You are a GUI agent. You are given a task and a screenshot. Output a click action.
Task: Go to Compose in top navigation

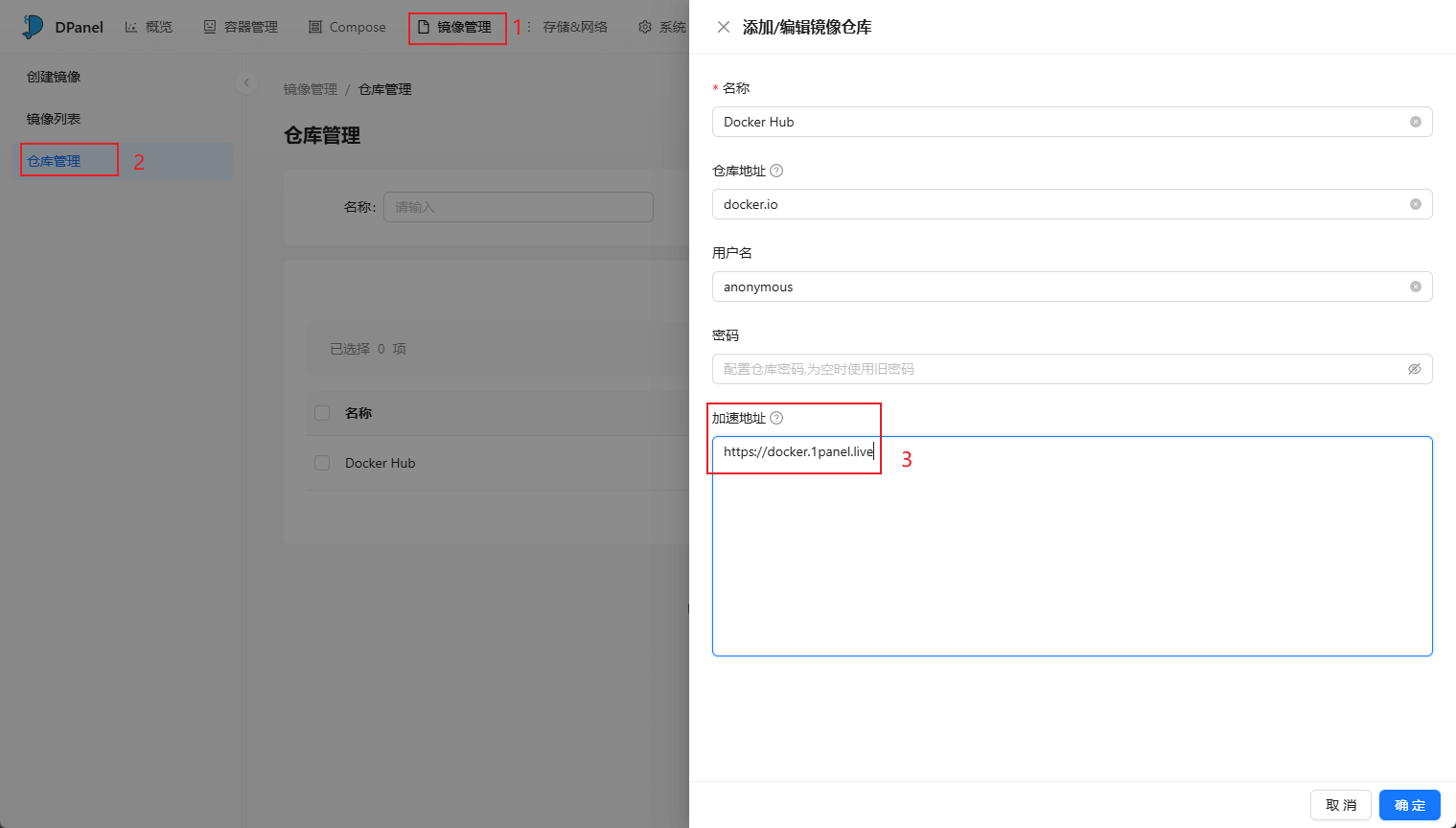pos(347,27)
